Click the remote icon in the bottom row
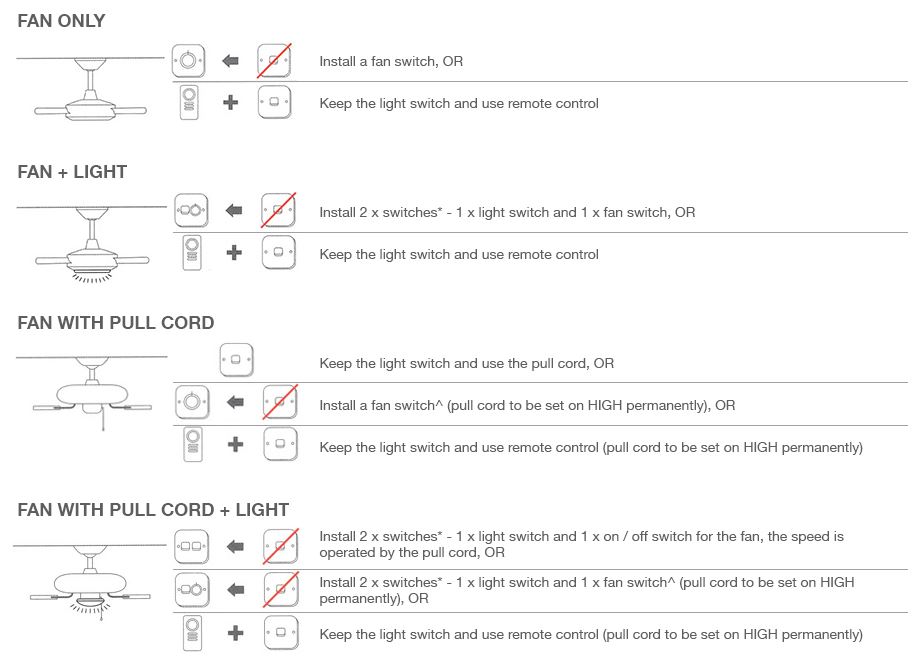The image size is (916, 668). pyautogui.click(x=193, y=632)
